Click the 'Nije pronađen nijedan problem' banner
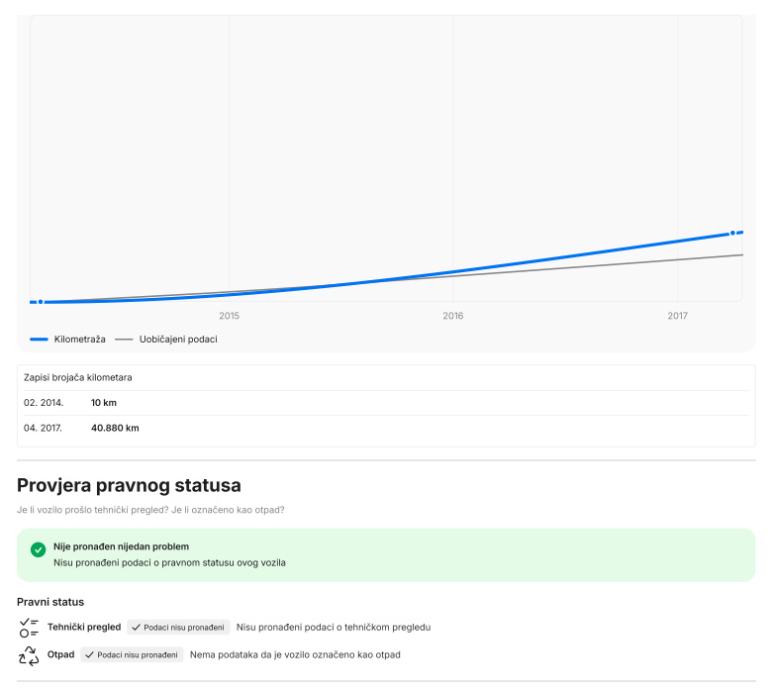Screen dimensions: 773x690 point(386,555)
